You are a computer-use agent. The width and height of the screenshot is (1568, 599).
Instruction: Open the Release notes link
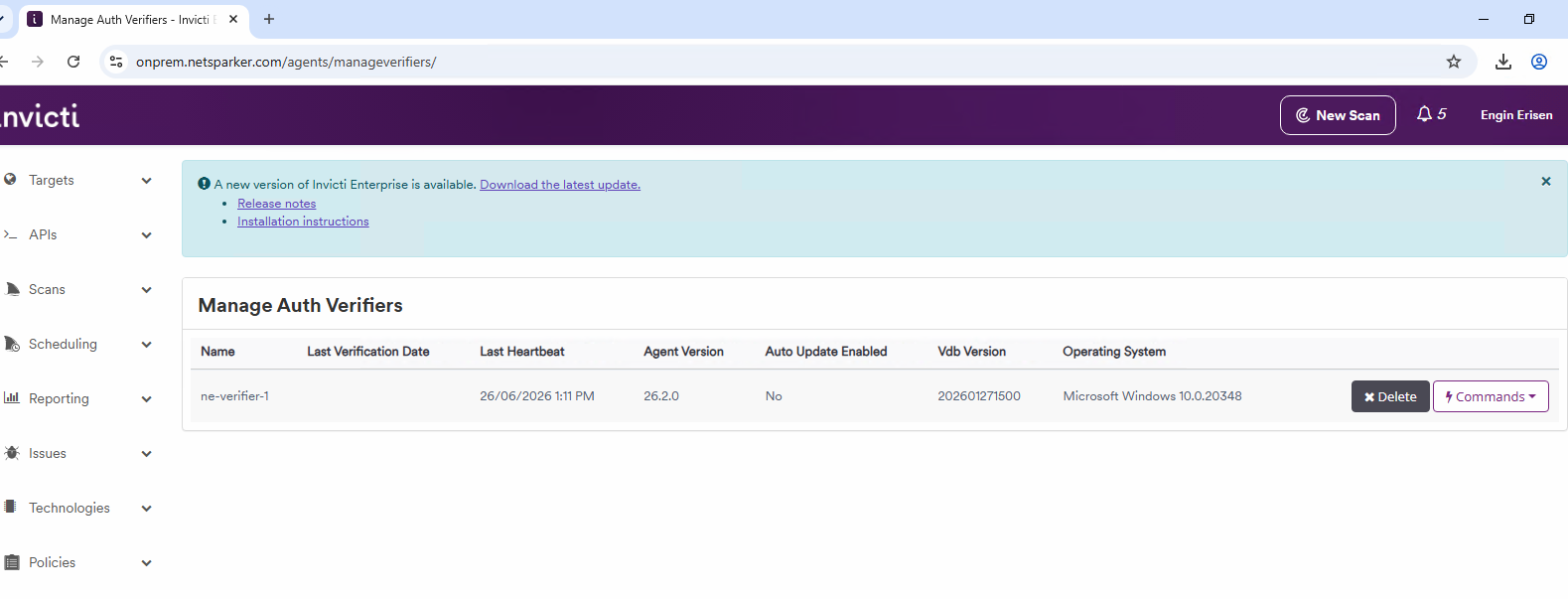(x=276, y=204)
